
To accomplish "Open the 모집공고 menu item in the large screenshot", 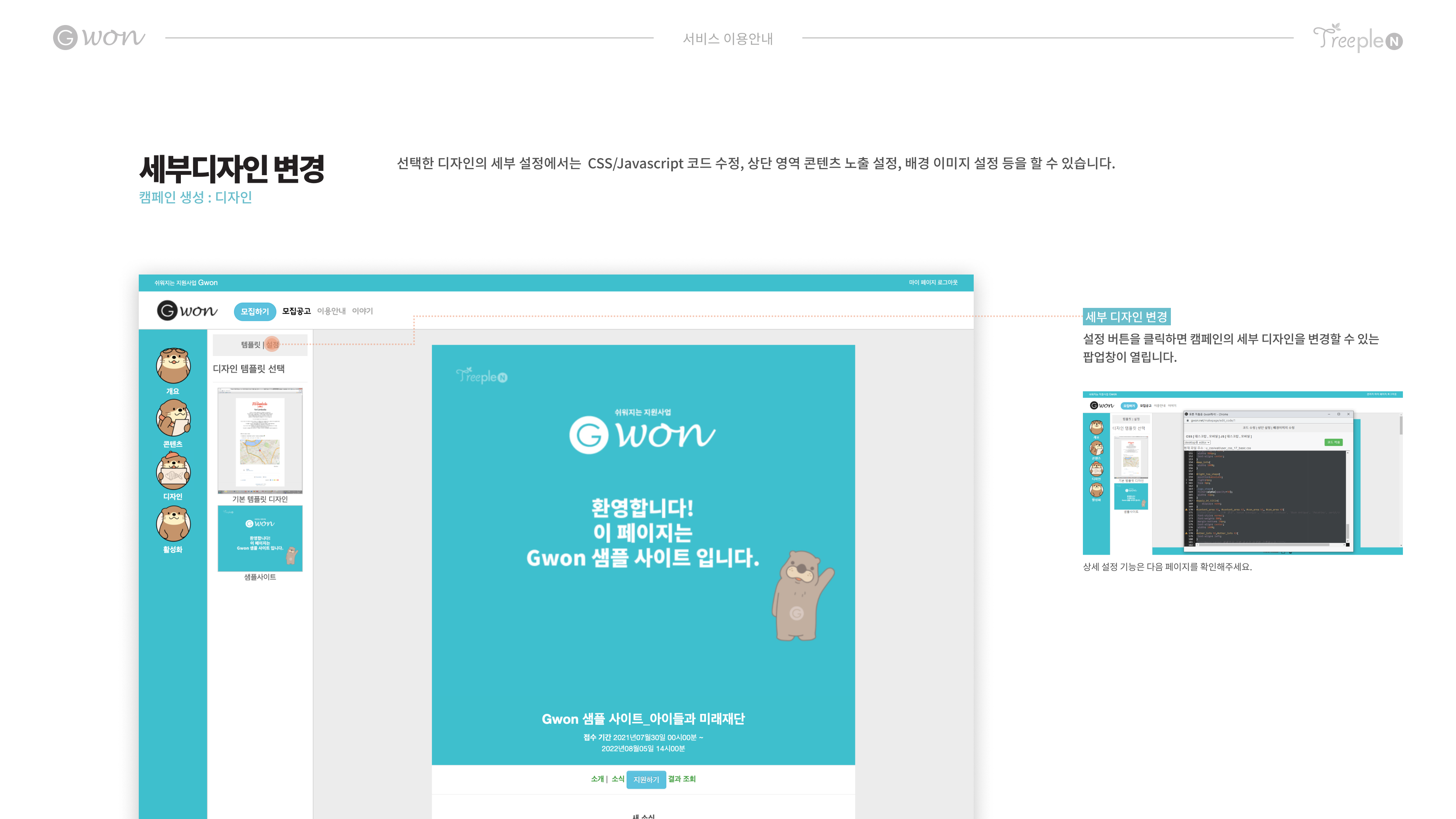I will pos(296,311).
